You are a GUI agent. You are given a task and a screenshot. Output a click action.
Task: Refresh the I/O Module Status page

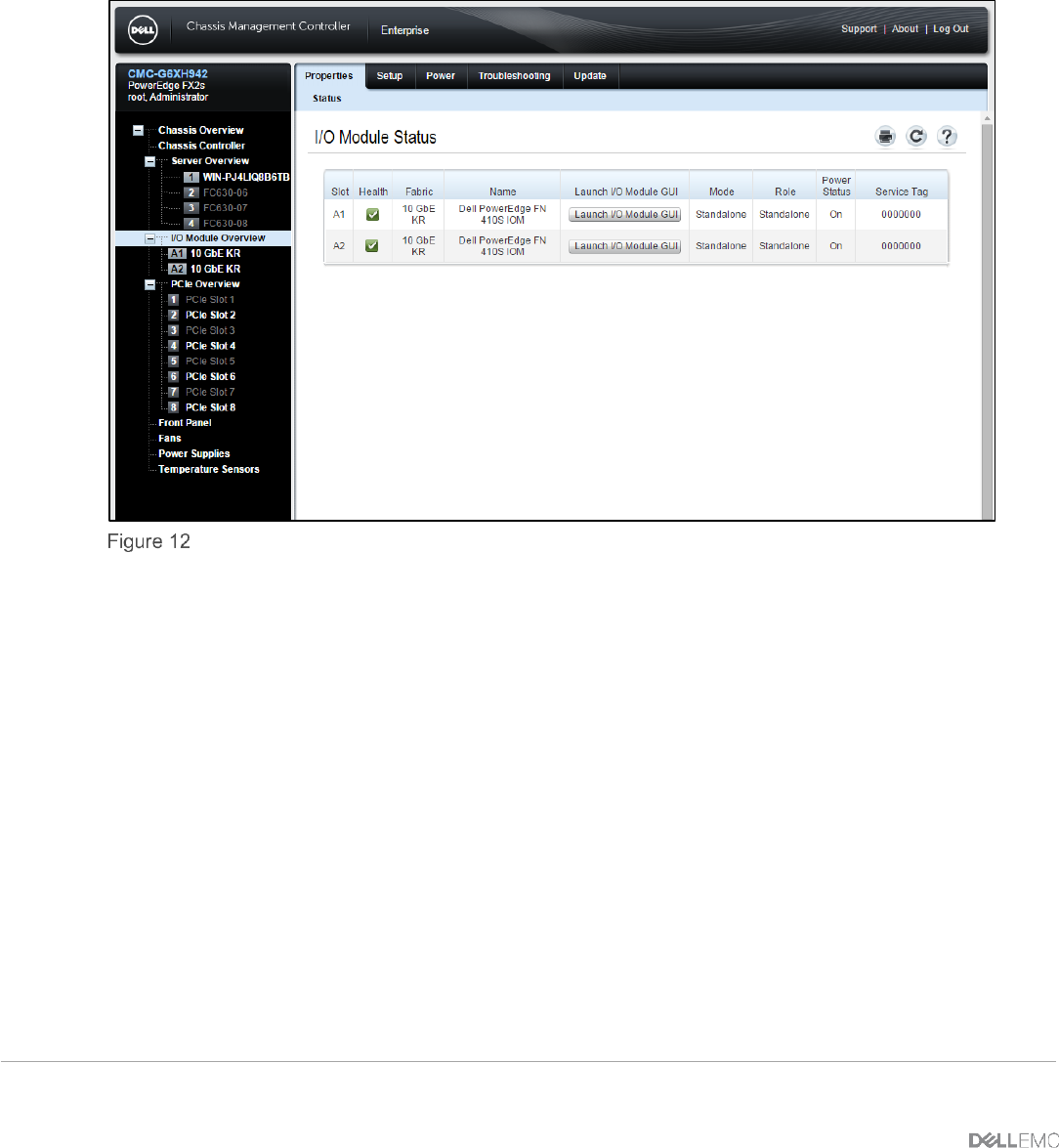[916, 136]
